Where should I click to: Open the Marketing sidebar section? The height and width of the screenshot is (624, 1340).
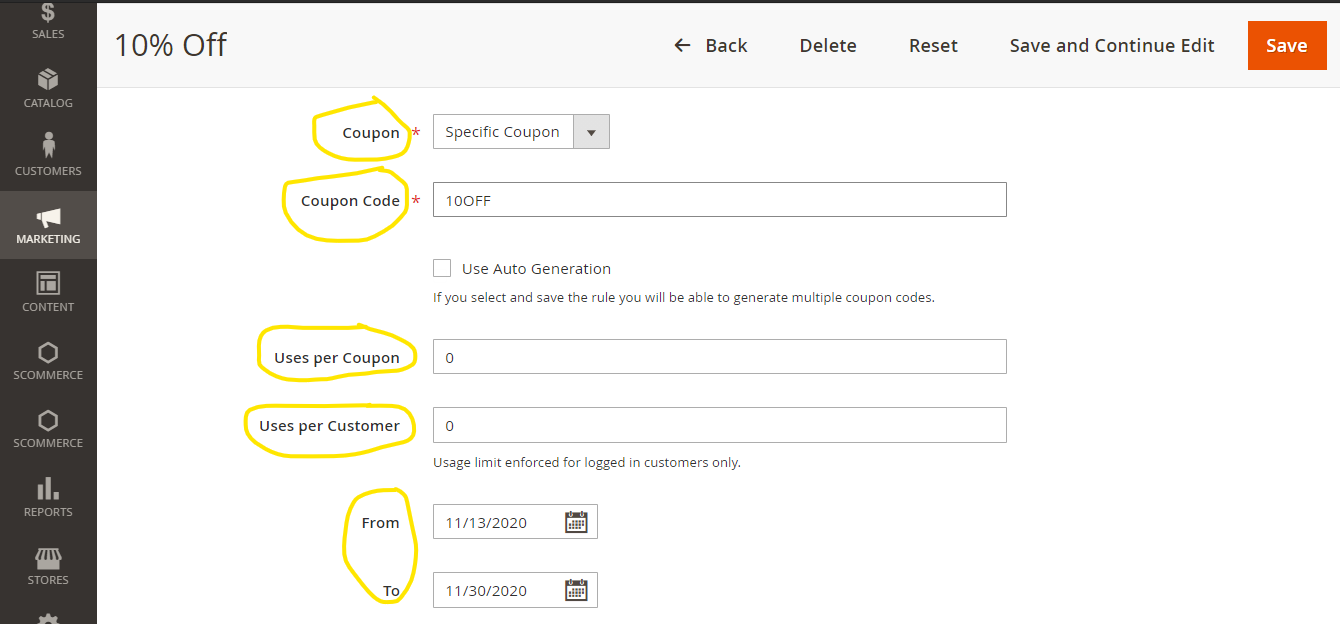pyautogui.click(x=48, y=225)
